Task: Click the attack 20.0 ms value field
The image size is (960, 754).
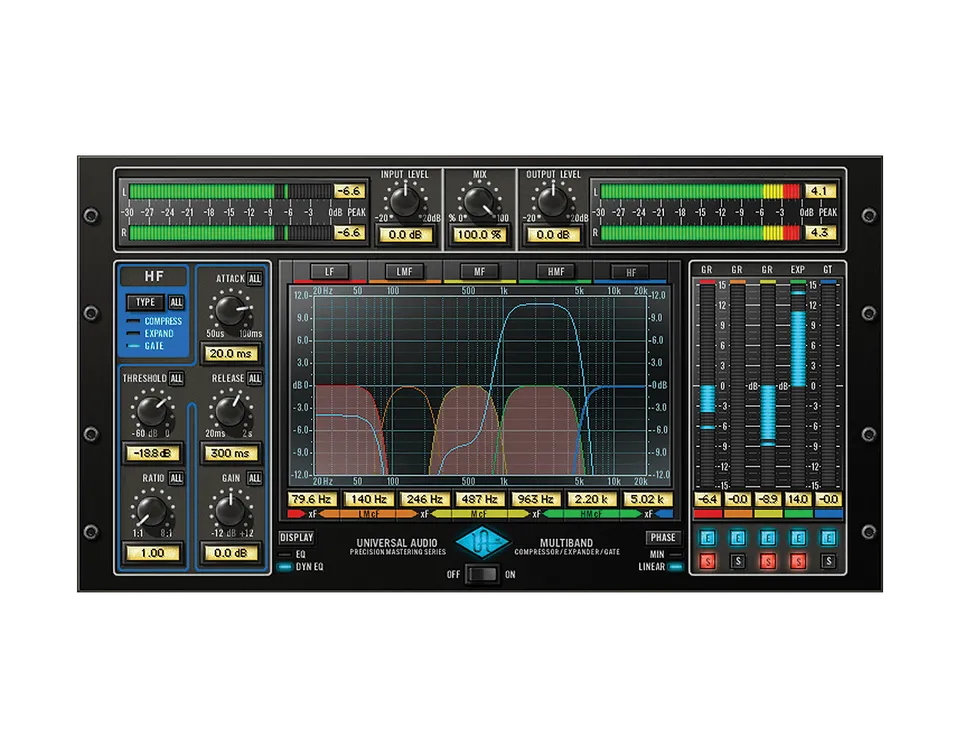Action: click(x=231, y=354)
